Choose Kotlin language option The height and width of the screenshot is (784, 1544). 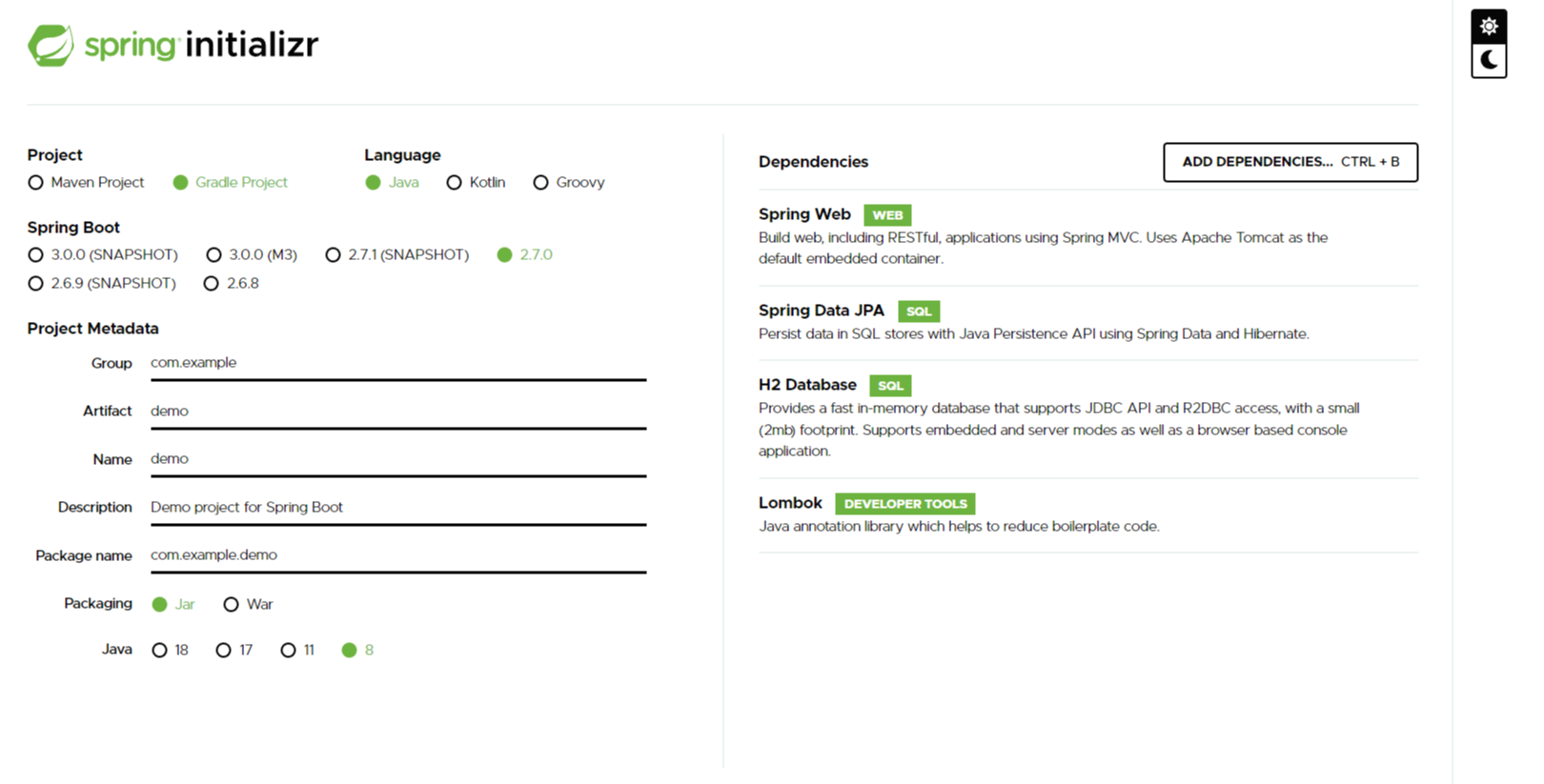476,182
